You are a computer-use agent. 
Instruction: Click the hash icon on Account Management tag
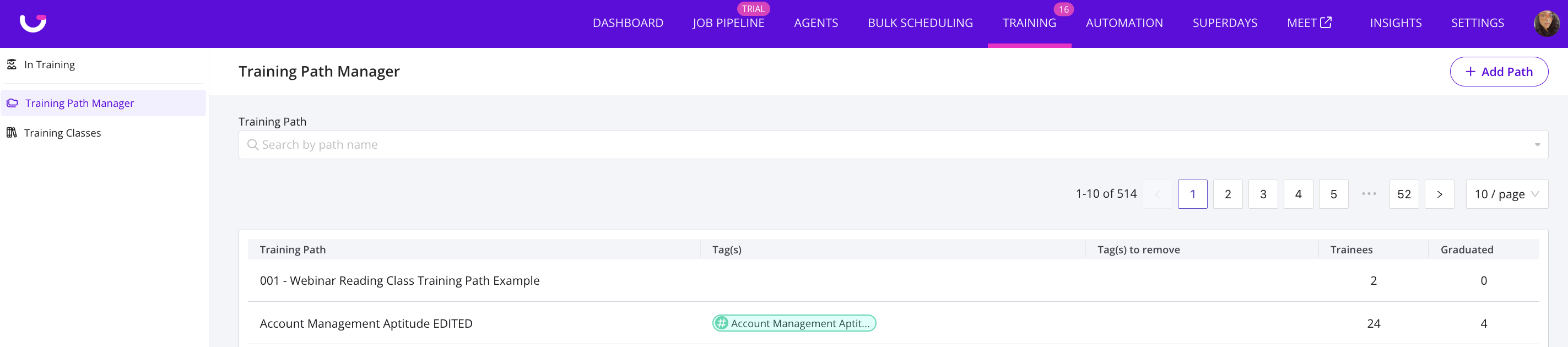click(721, 323)
